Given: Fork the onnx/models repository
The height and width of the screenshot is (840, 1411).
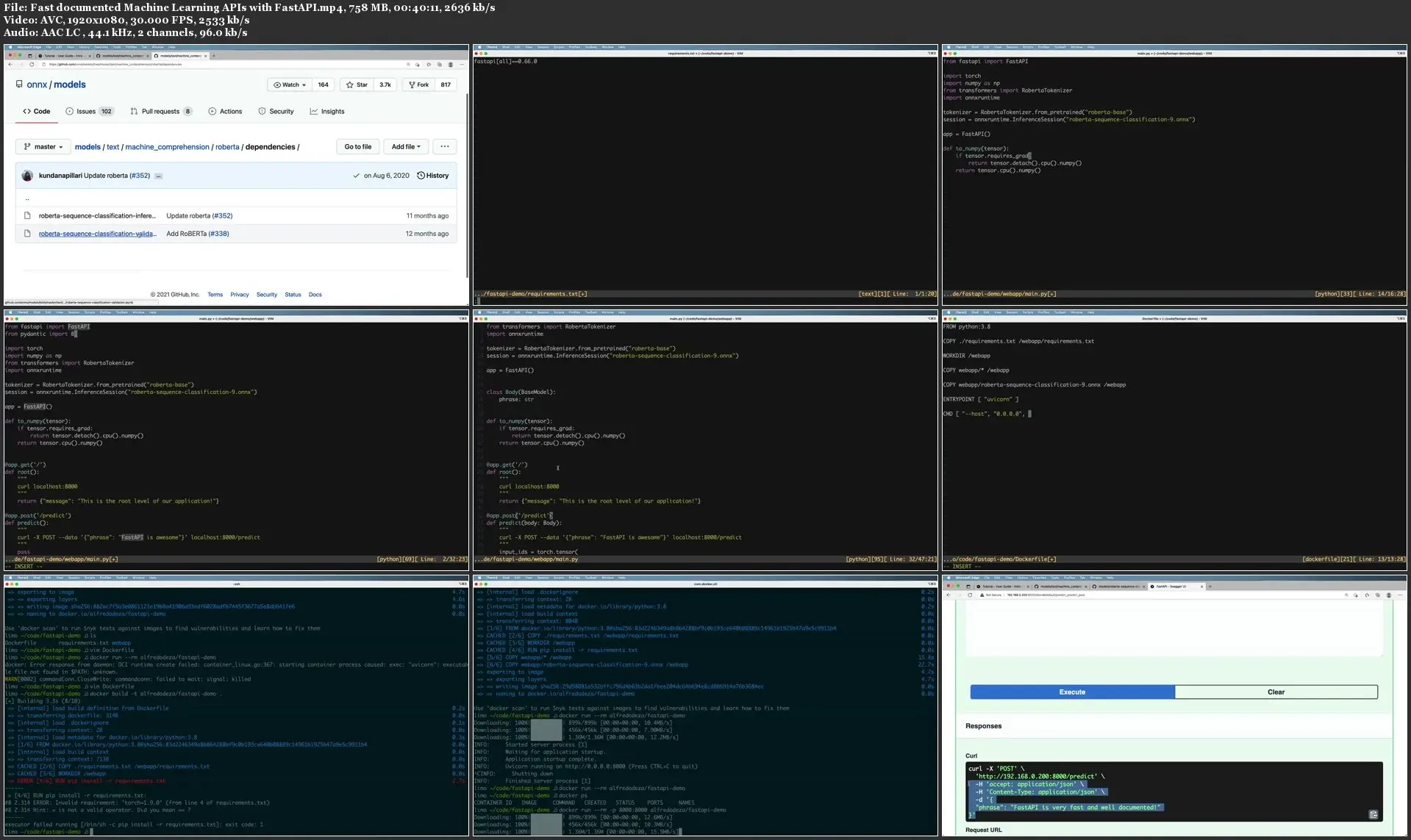Looking at the screenshot, I should 418,85.
